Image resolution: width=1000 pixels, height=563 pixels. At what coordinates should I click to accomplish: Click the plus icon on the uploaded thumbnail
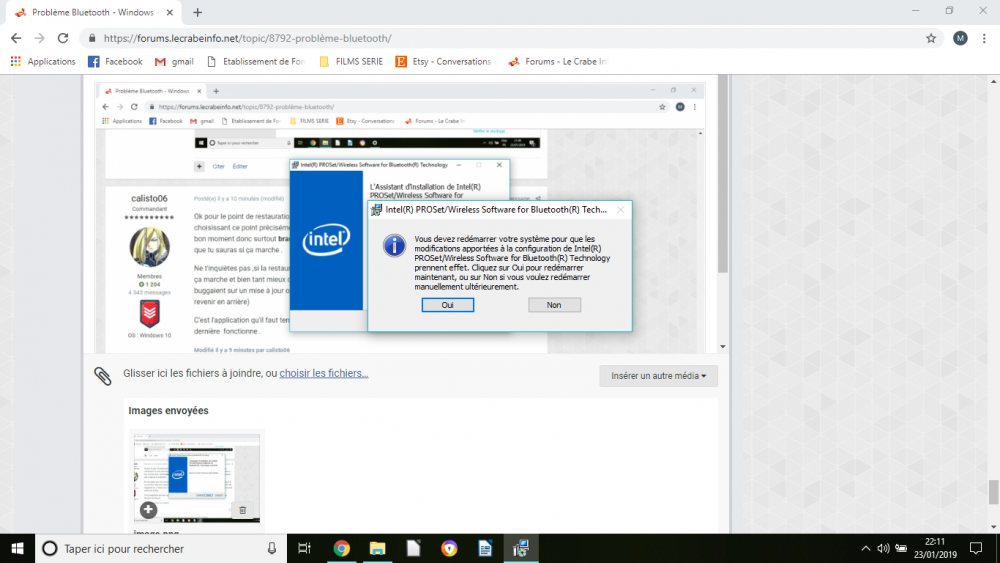click(148, 510)
